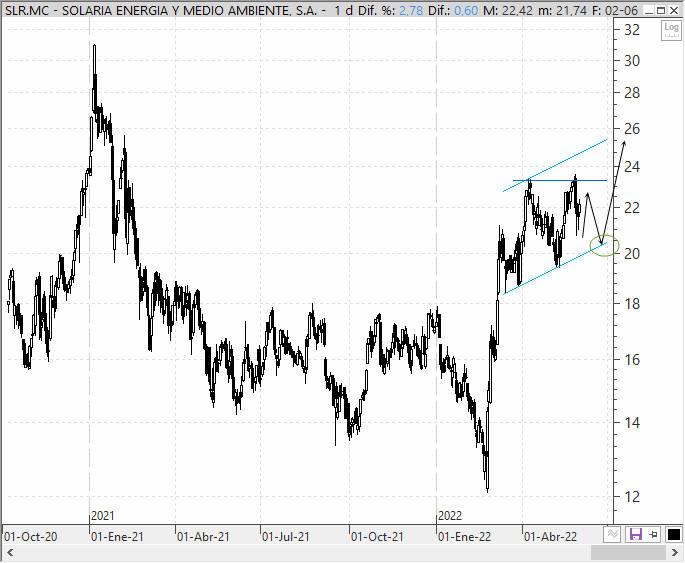Click the 2021 year label
Screen dimensions: 685x563
[x=103, y=516]
